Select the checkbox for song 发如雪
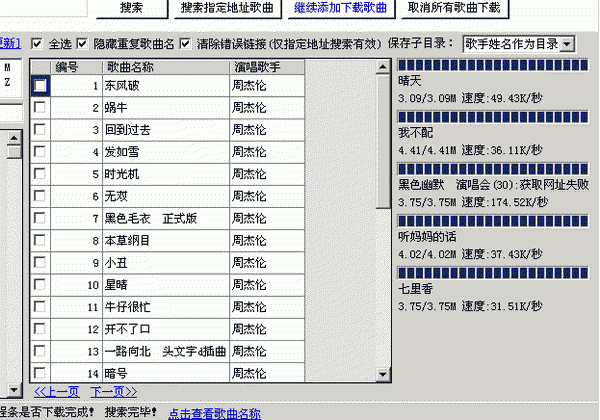Image resolution: width=600 pixels, height=420 pixels. 40,152
